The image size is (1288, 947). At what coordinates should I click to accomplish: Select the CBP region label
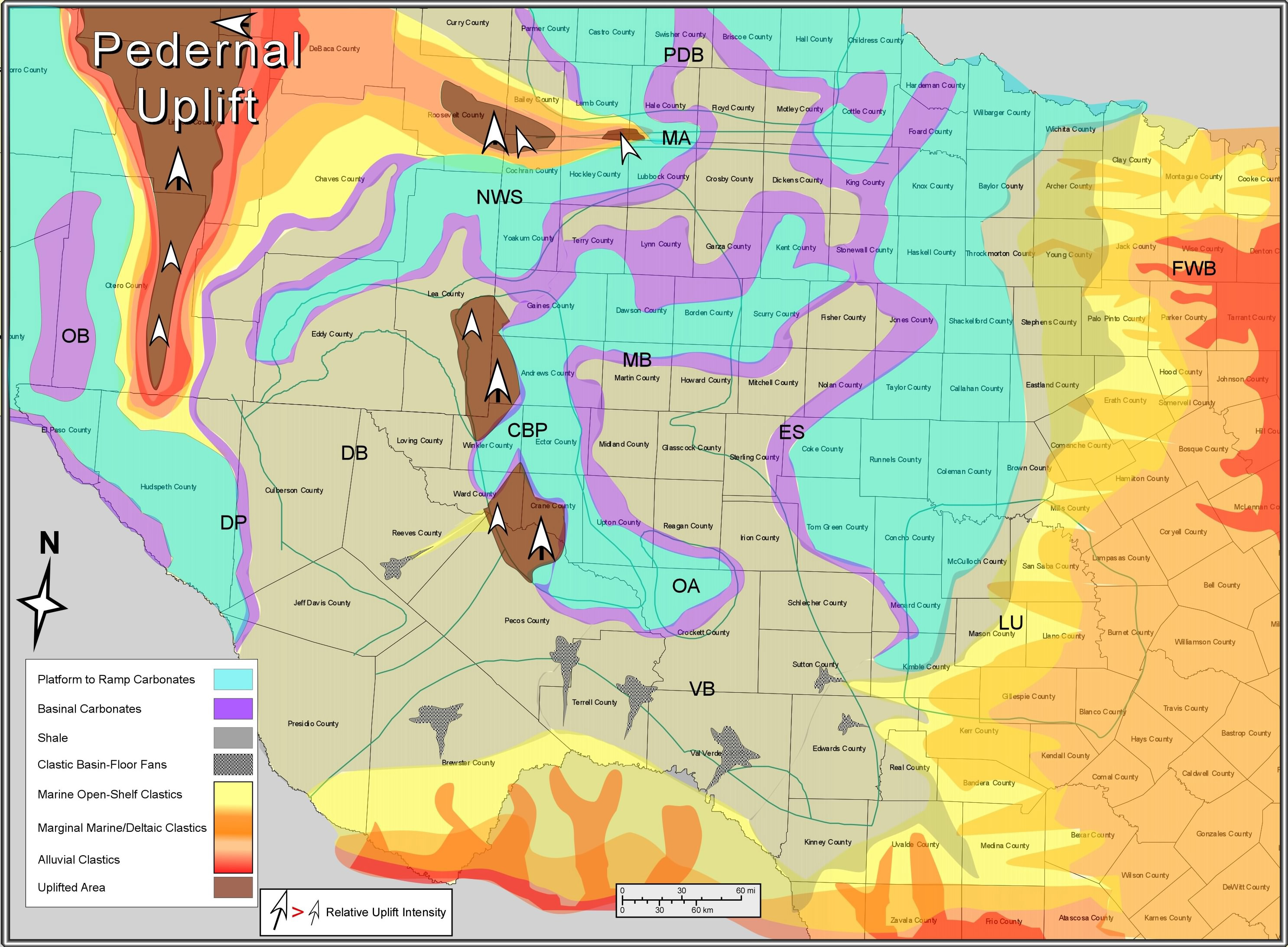tap(527, 429)
